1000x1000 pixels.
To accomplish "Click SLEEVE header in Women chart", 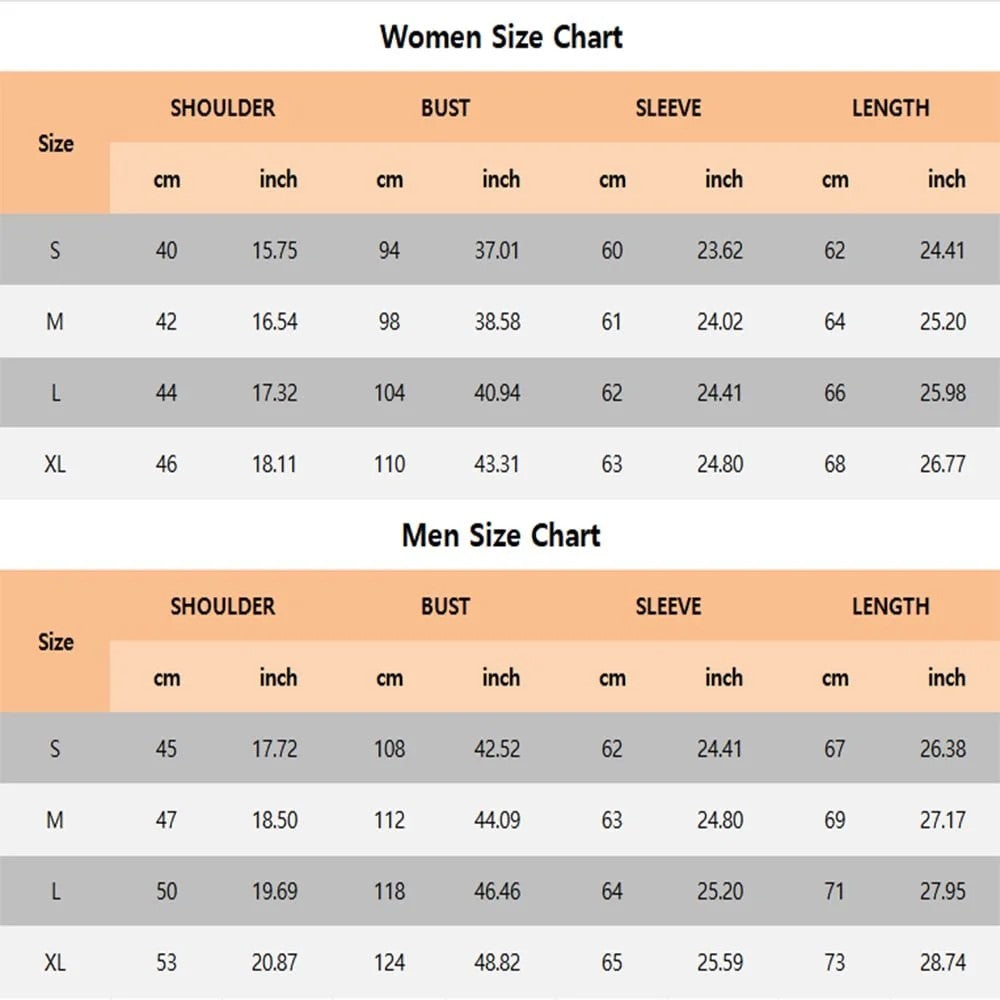I will point(668,108).
